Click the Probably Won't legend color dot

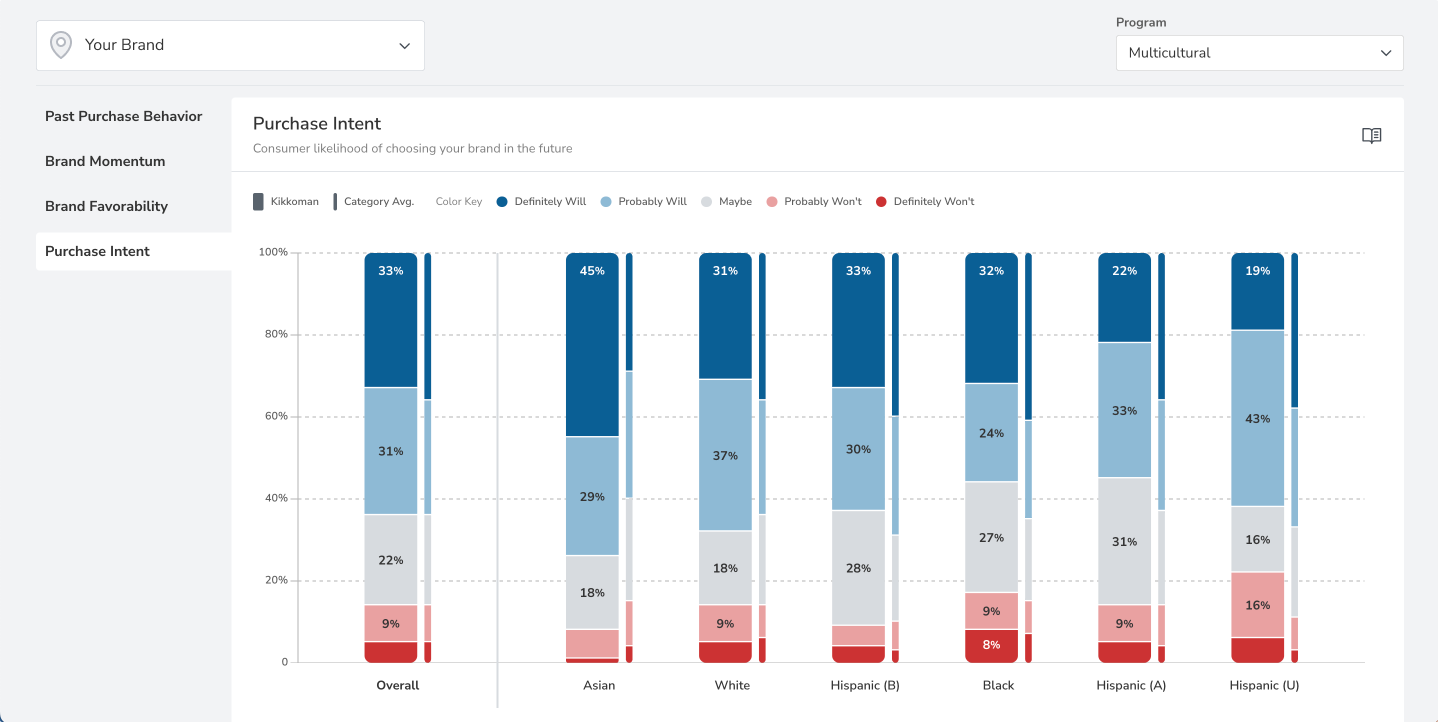click(772, 202)
